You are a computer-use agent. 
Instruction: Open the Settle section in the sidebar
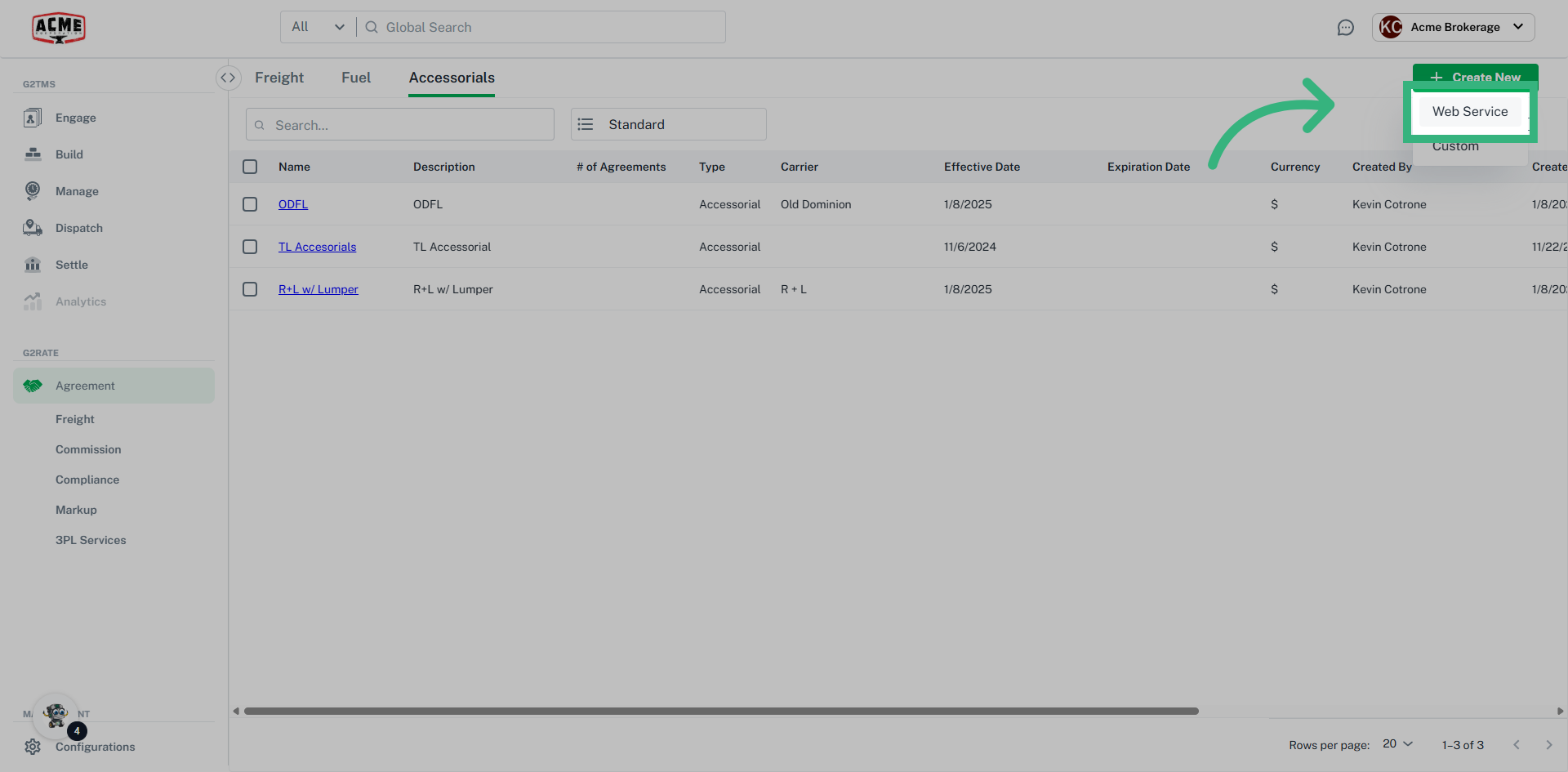[33, 265]
